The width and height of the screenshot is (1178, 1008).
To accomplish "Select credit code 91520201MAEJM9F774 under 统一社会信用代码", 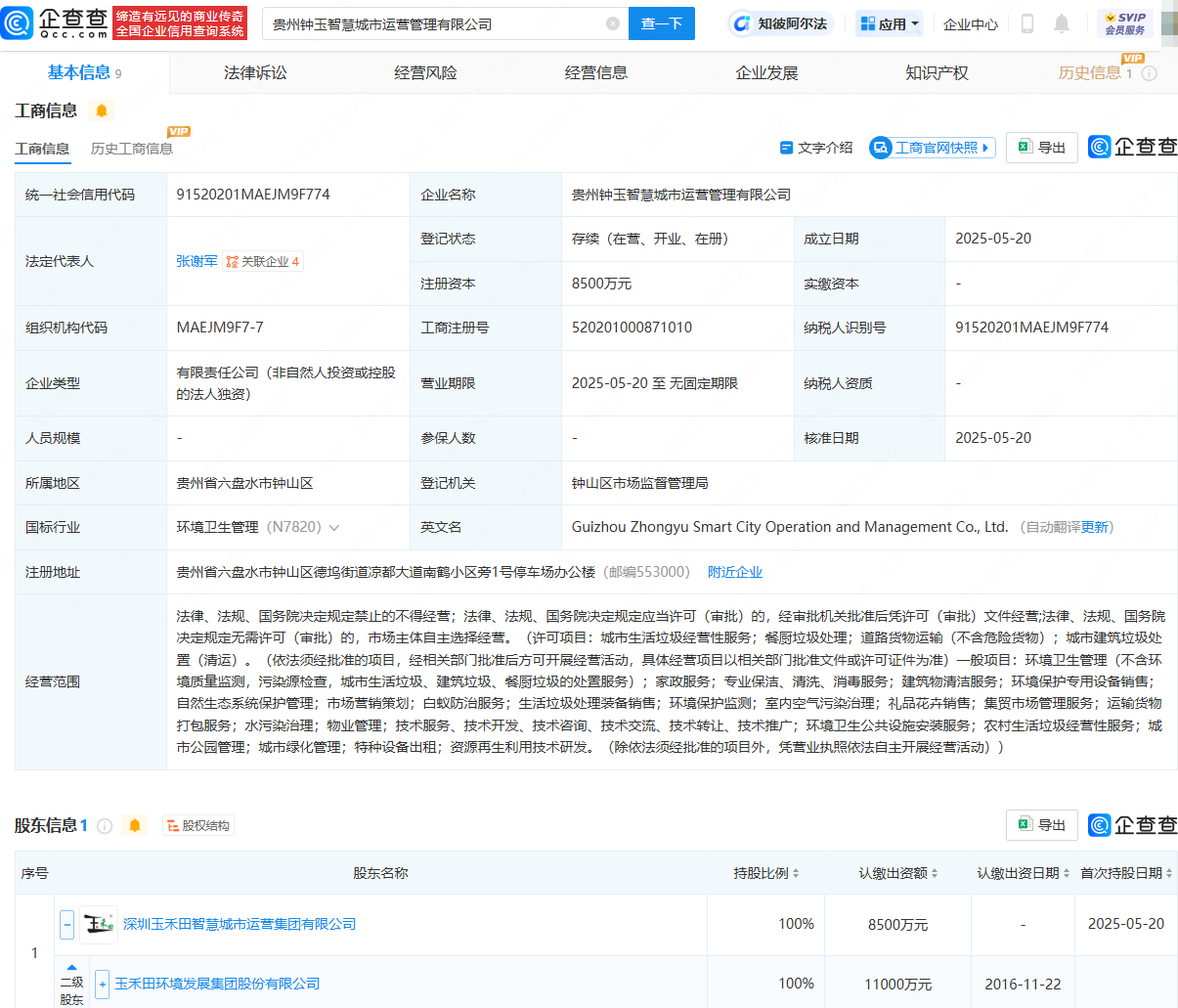I will coord(253,195).
